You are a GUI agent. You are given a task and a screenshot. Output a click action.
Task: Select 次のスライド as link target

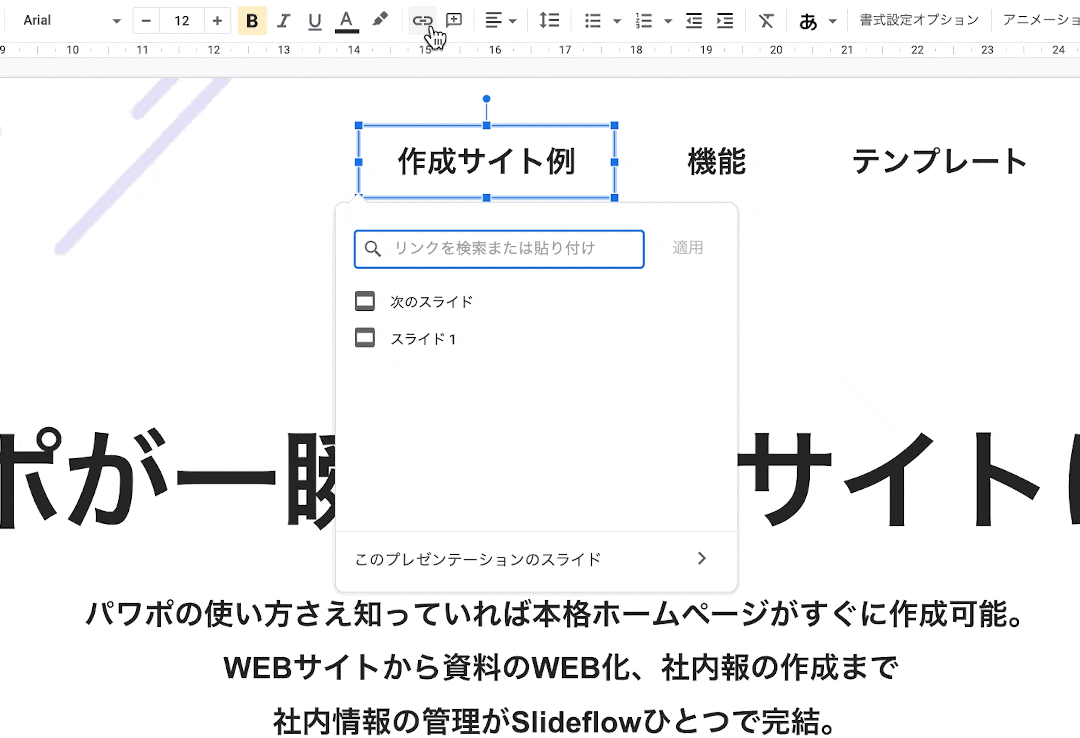[431, 301]
